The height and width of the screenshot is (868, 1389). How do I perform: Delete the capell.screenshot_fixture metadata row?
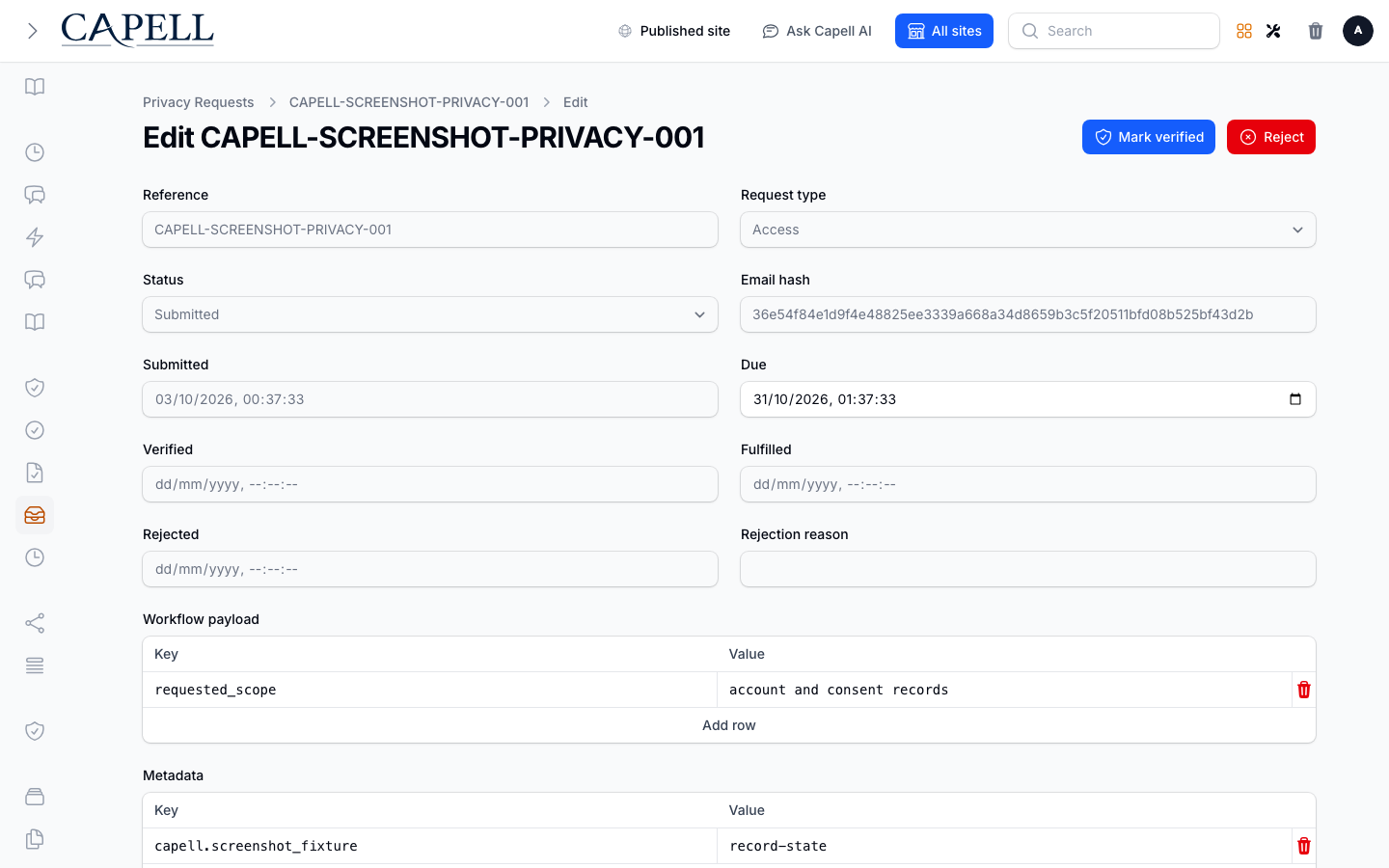(1304, 846)
